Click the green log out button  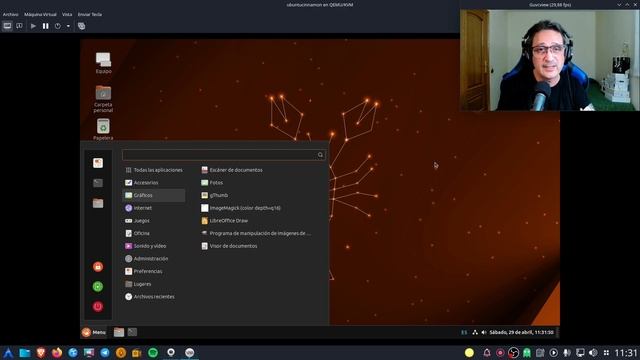point(98,287)
